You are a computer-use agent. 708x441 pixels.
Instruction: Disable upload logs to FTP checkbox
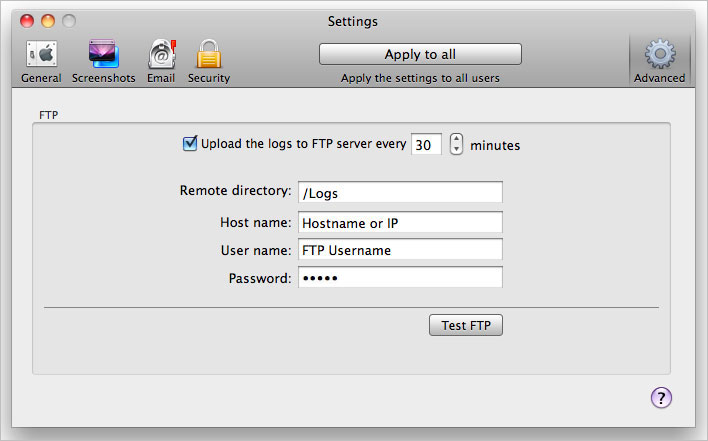[190, 144]
